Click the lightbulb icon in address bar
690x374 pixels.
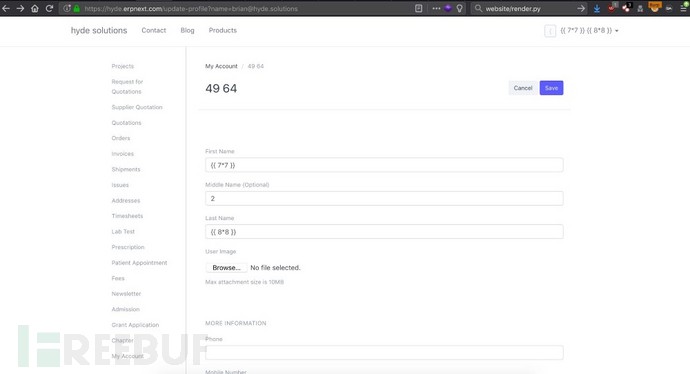pyautogui.click(x=459, y=8)
